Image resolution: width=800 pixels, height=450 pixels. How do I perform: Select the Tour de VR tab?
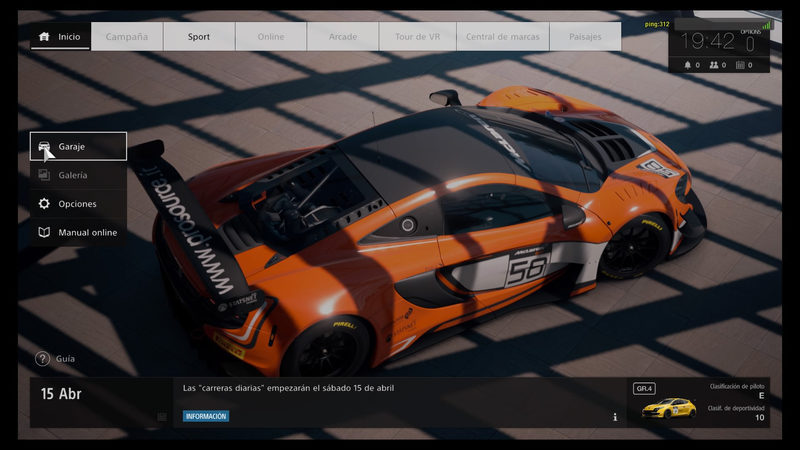coord(415,37)
